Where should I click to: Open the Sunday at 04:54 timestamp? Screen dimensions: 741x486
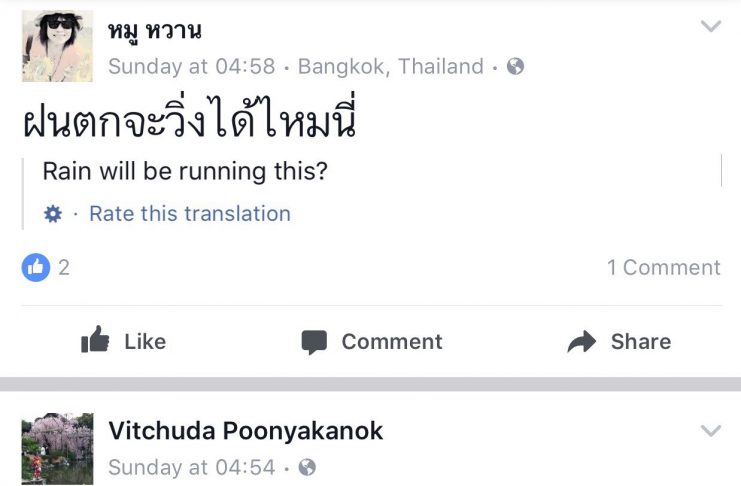coord(191,467)
